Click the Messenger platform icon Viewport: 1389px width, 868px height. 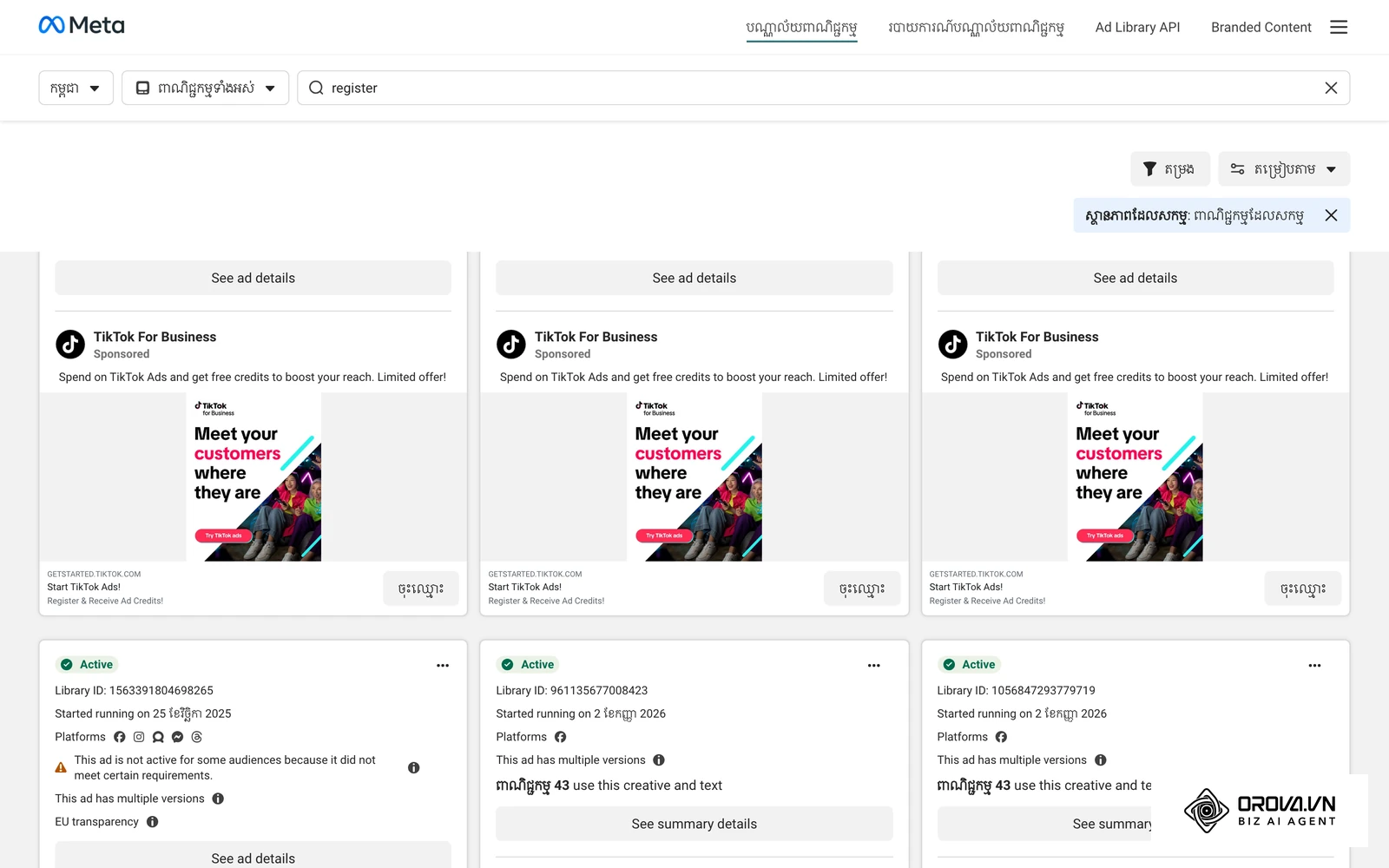coord(177,737)
